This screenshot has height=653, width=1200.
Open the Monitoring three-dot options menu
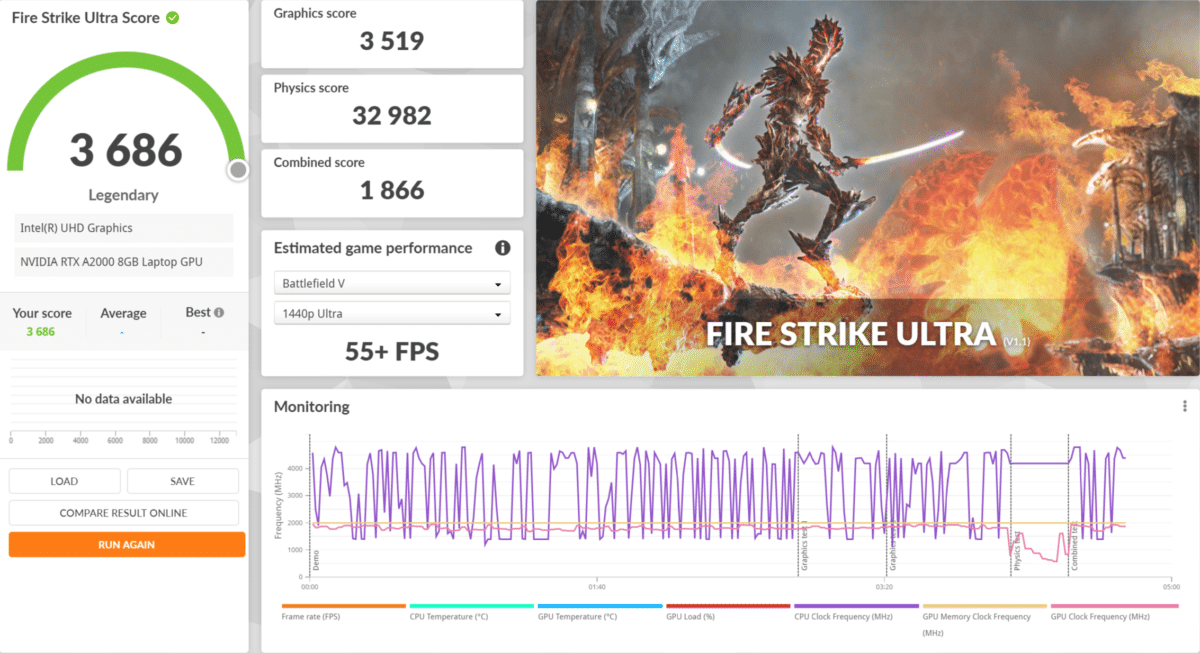pyautogui.click(x=1184, y=406)
